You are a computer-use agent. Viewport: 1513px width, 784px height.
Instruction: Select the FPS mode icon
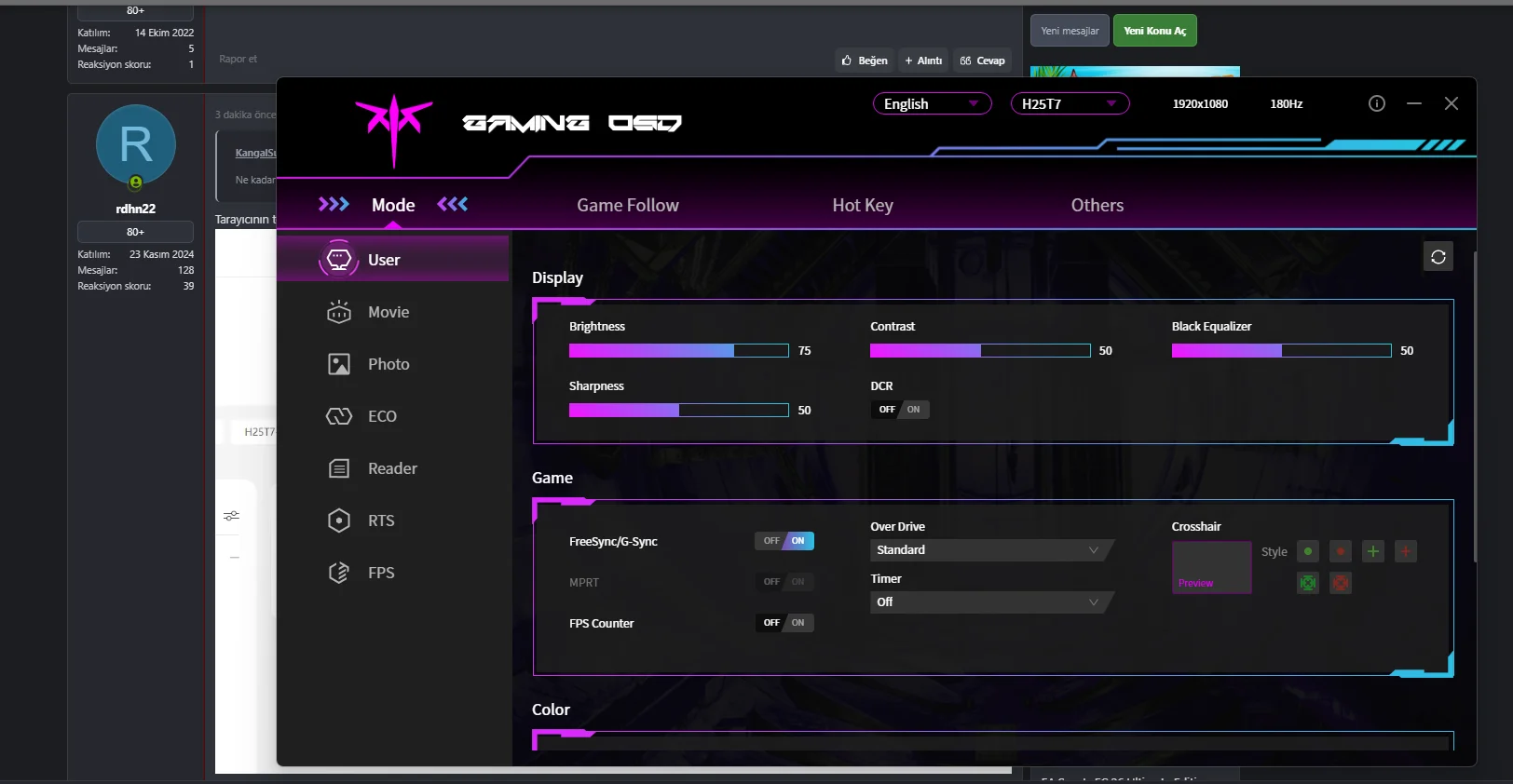tap(339, 573)
